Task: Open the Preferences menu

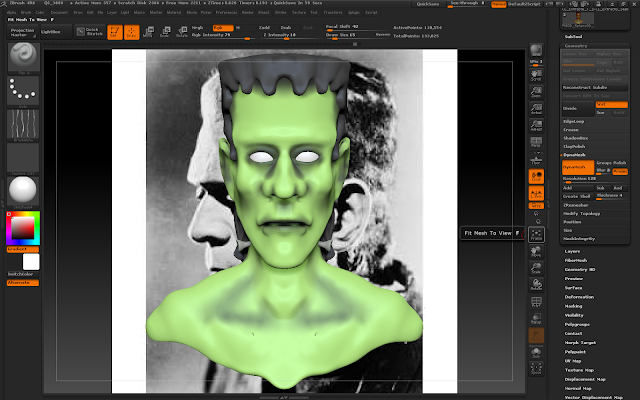Action: 227,12
